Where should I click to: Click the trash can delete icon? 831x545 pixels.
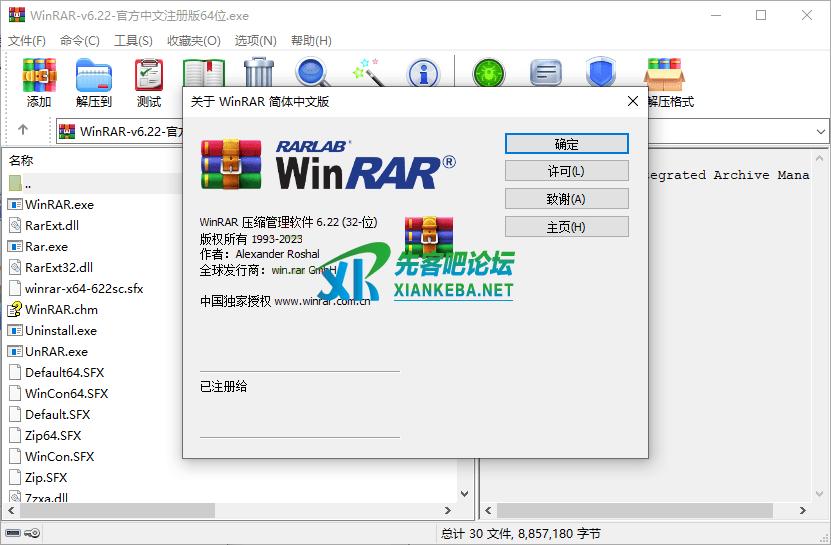tap(258, 72)
